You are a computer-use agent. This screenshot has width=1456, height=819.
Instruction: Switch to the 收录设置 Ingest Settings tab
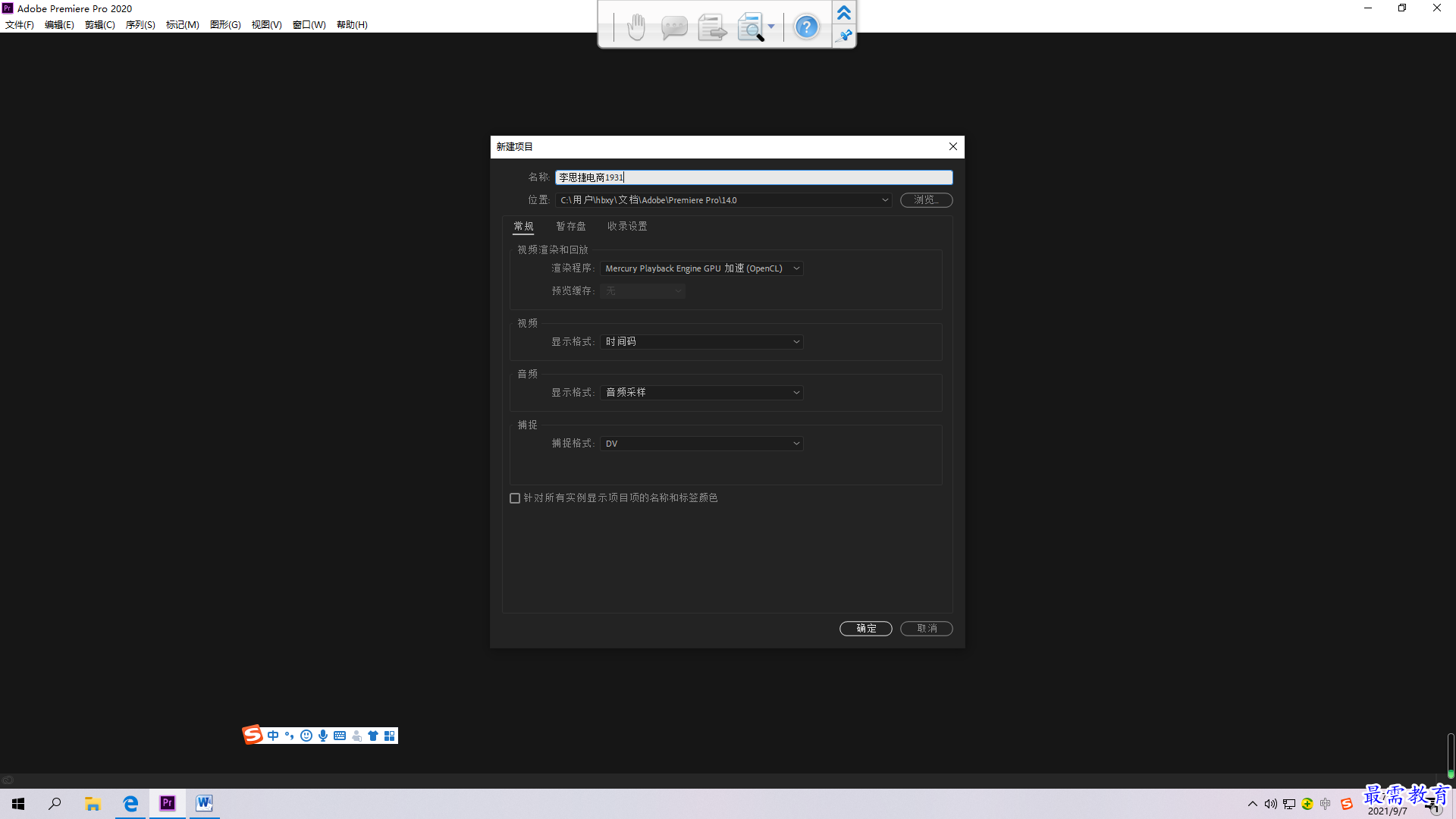pos(627,226)
